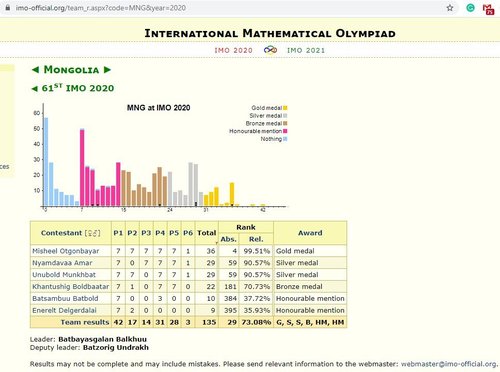500x372 pixels.
Task: Click the chart title MNG at IMO 2020
Action: click(x=158, y=108)
